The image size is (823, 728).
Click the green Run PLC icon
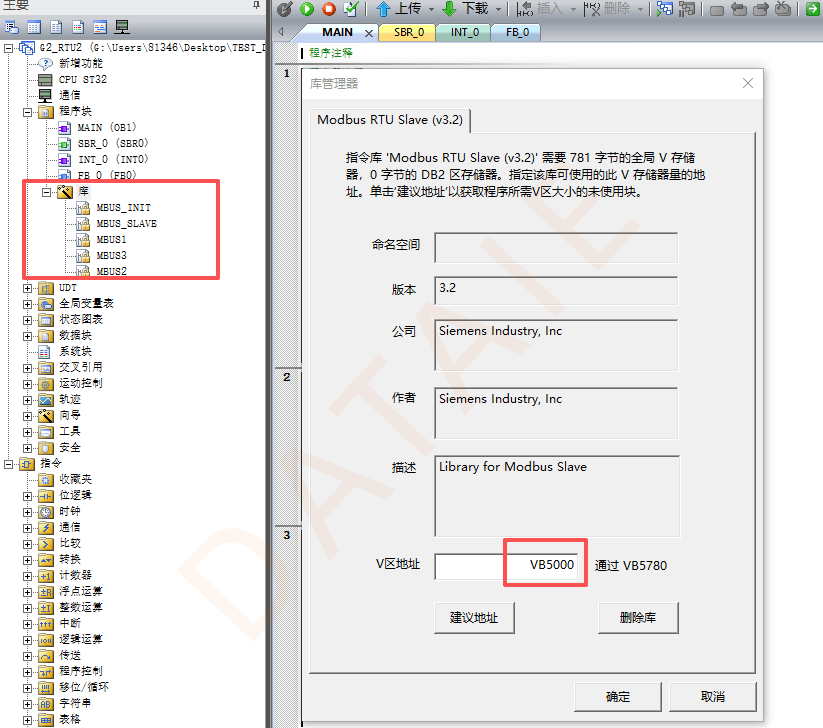(x=307, y=9)
